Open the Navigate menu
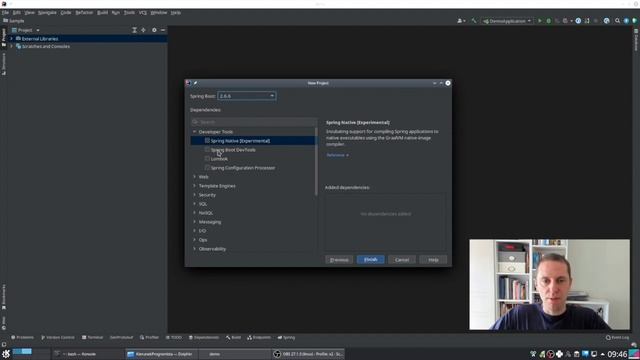Viewport: 640px width, 360px height. [47, 13]
